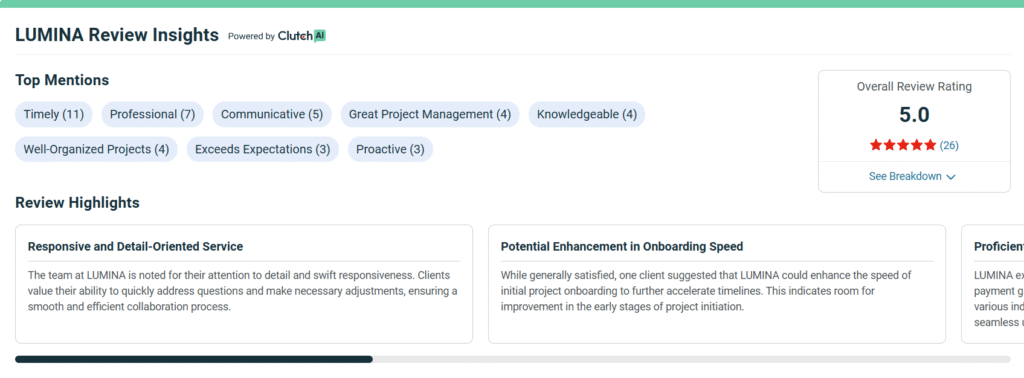Choose the Proactive (3) mention chip
This screenshot has height=378, width=1024.
390,149
